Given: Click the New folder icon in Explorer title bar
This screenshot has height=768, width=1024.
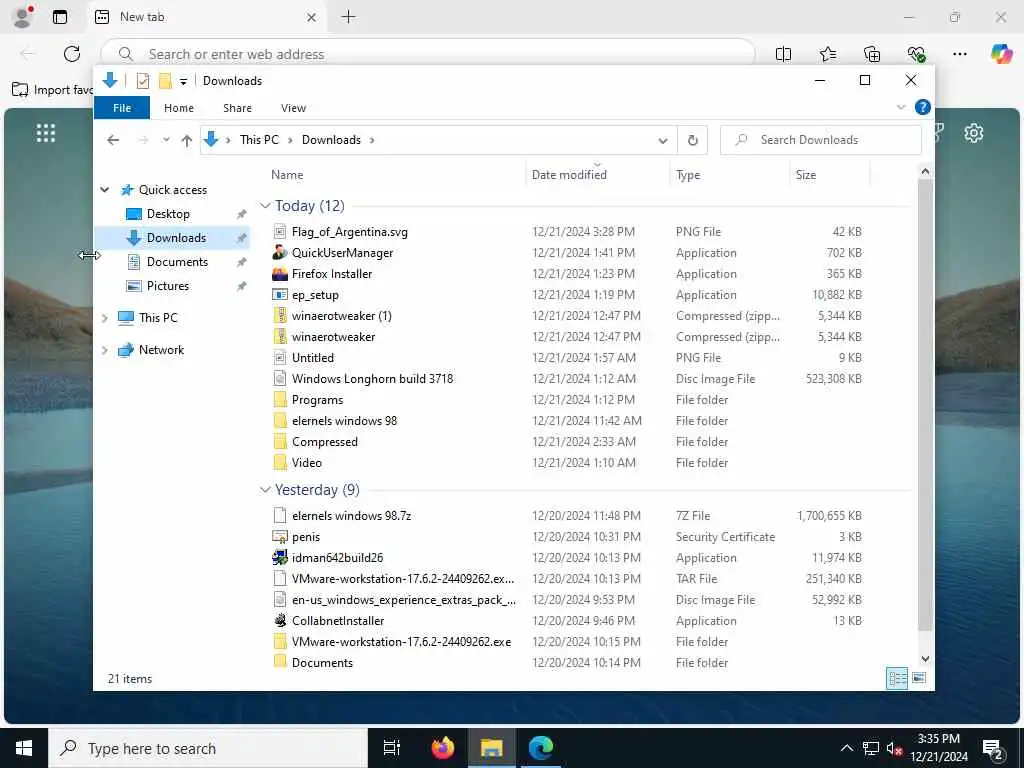Looking at the screenshot, I should (x=165, y=80).
